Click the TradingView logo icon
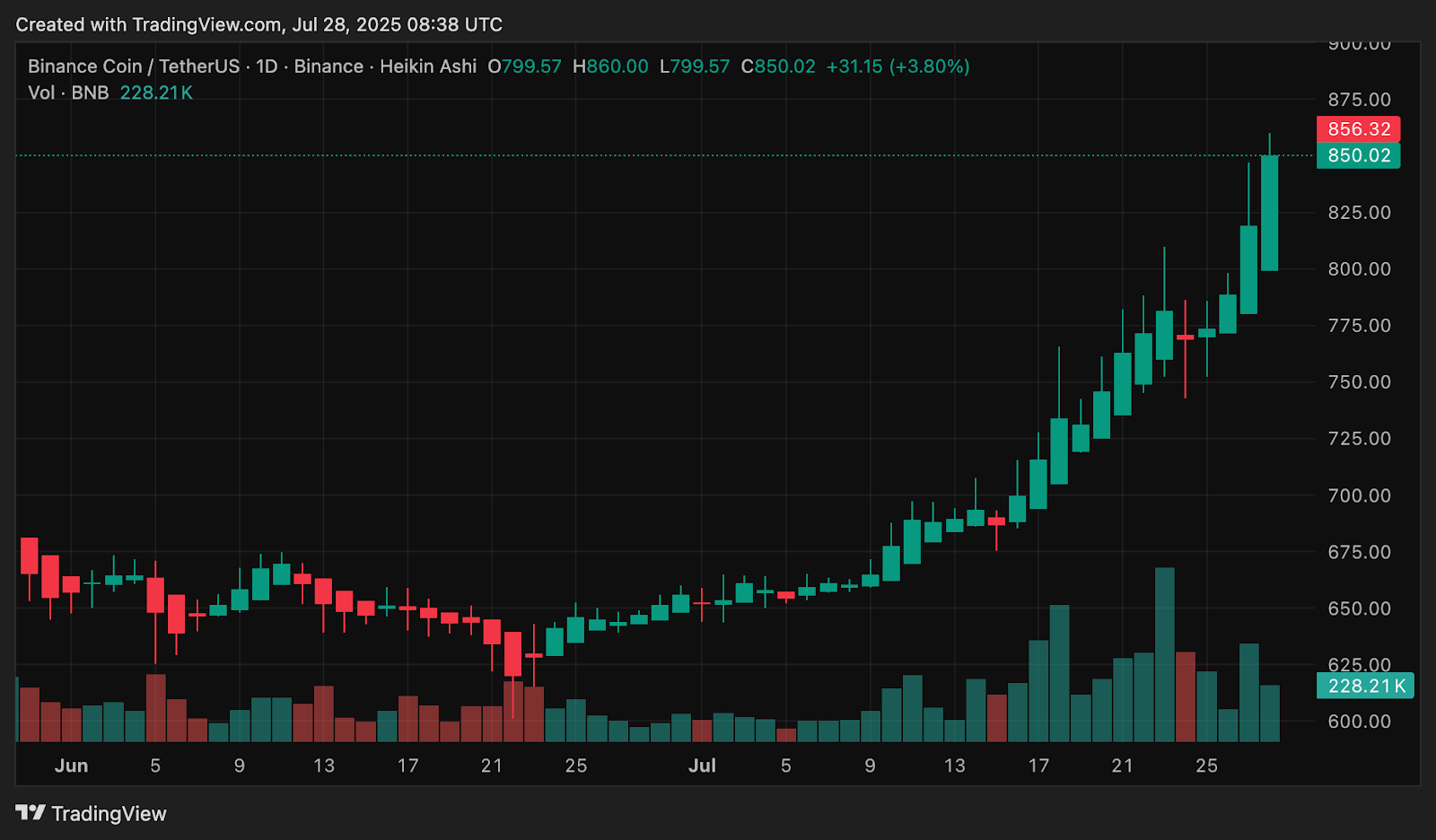The height and width of the screenshot is (840, 1436). (x=31, y=813)
